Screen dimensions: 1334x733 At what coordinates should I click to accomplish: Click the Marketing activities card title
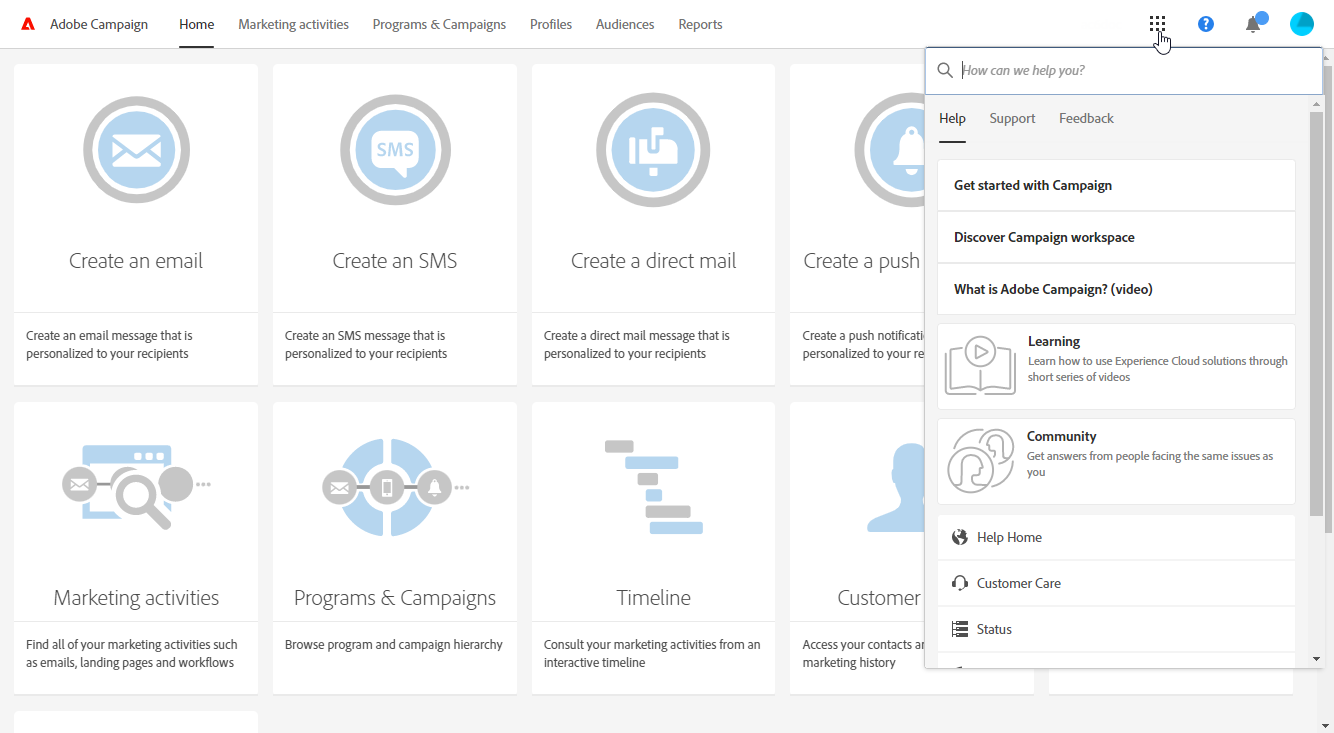click(x=136, y=598)
